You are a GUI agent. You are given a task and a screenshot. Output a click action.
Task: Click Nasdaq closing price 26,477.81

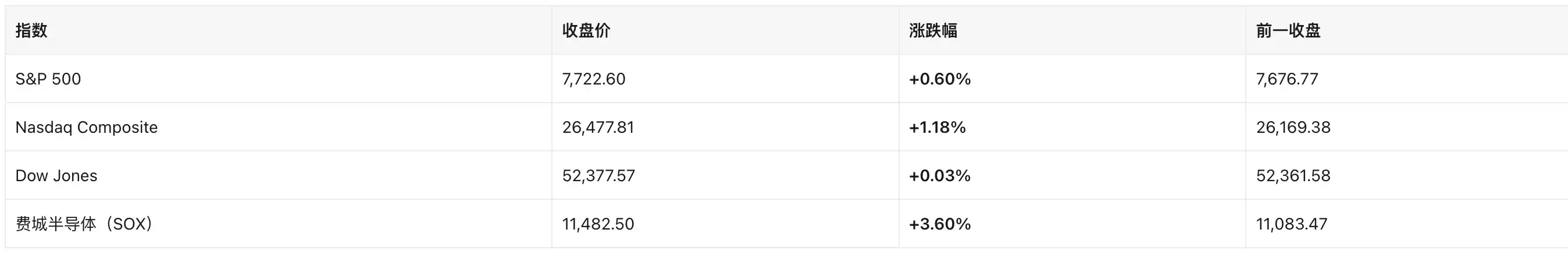598,128
